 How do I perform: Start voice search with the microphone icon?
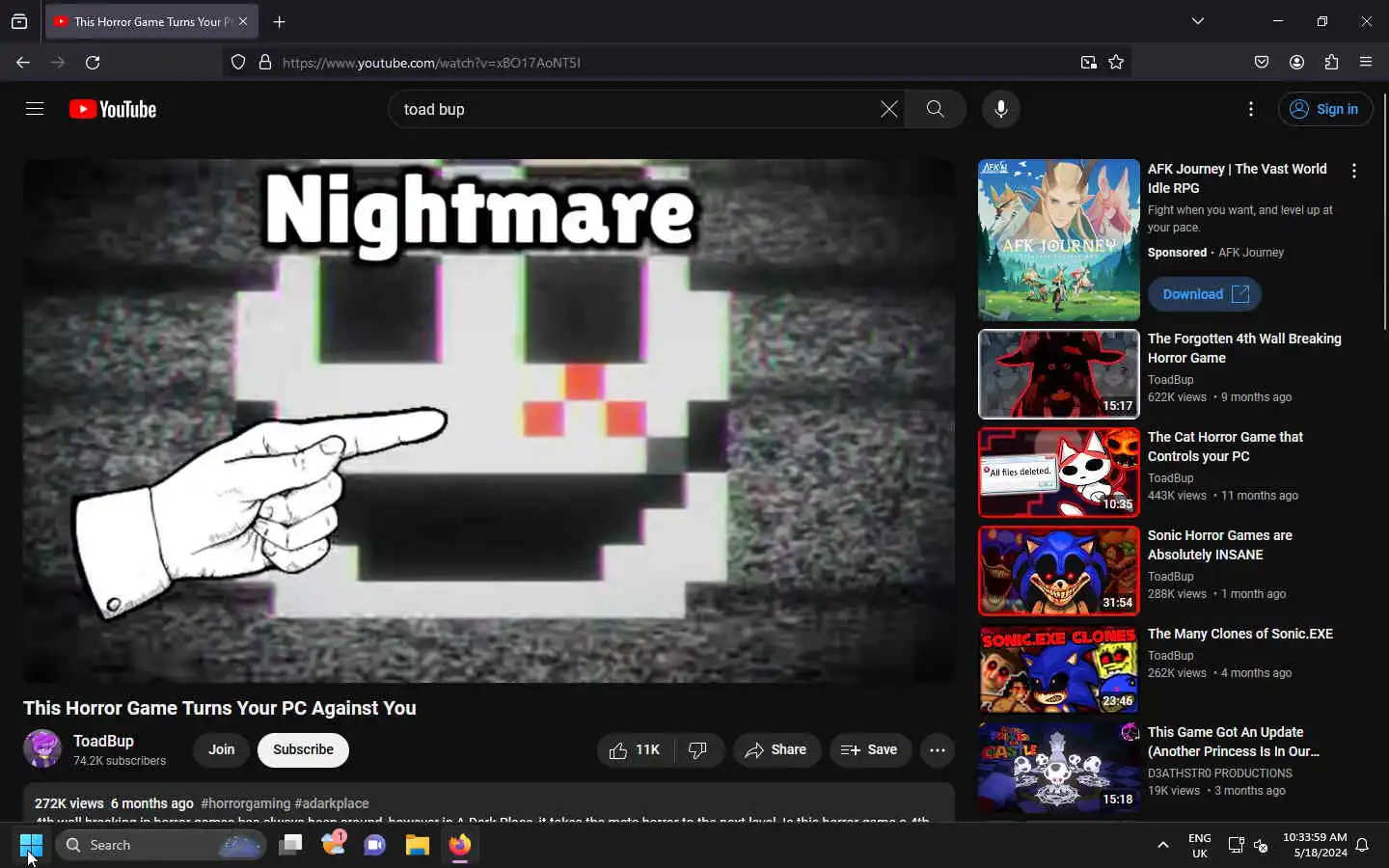(1001, 109)
